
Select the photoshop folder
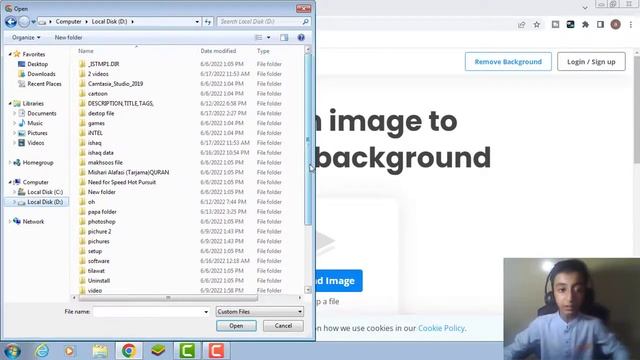pyautogui.click(x=102, y=222)
